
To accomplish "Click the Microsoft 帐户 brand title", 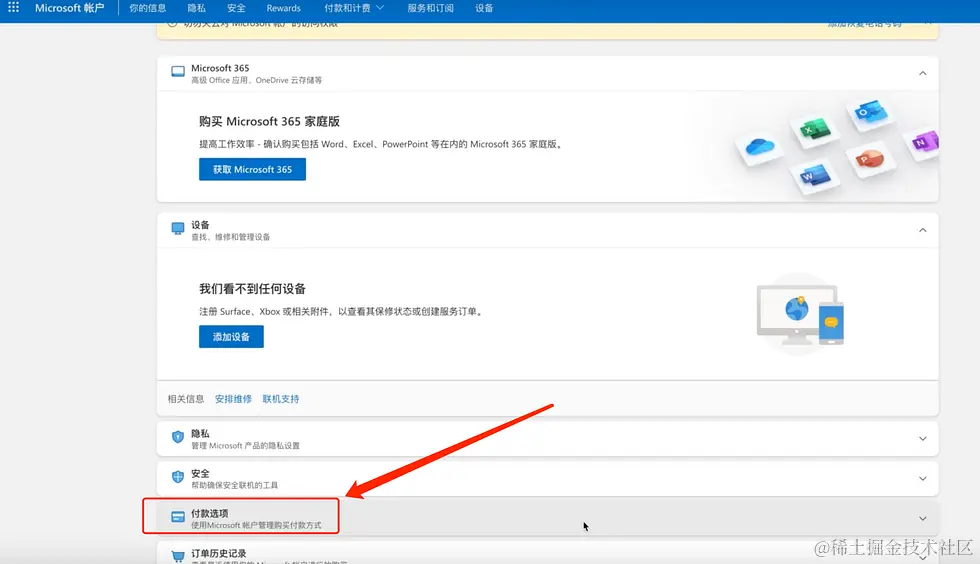I will 69,8.
